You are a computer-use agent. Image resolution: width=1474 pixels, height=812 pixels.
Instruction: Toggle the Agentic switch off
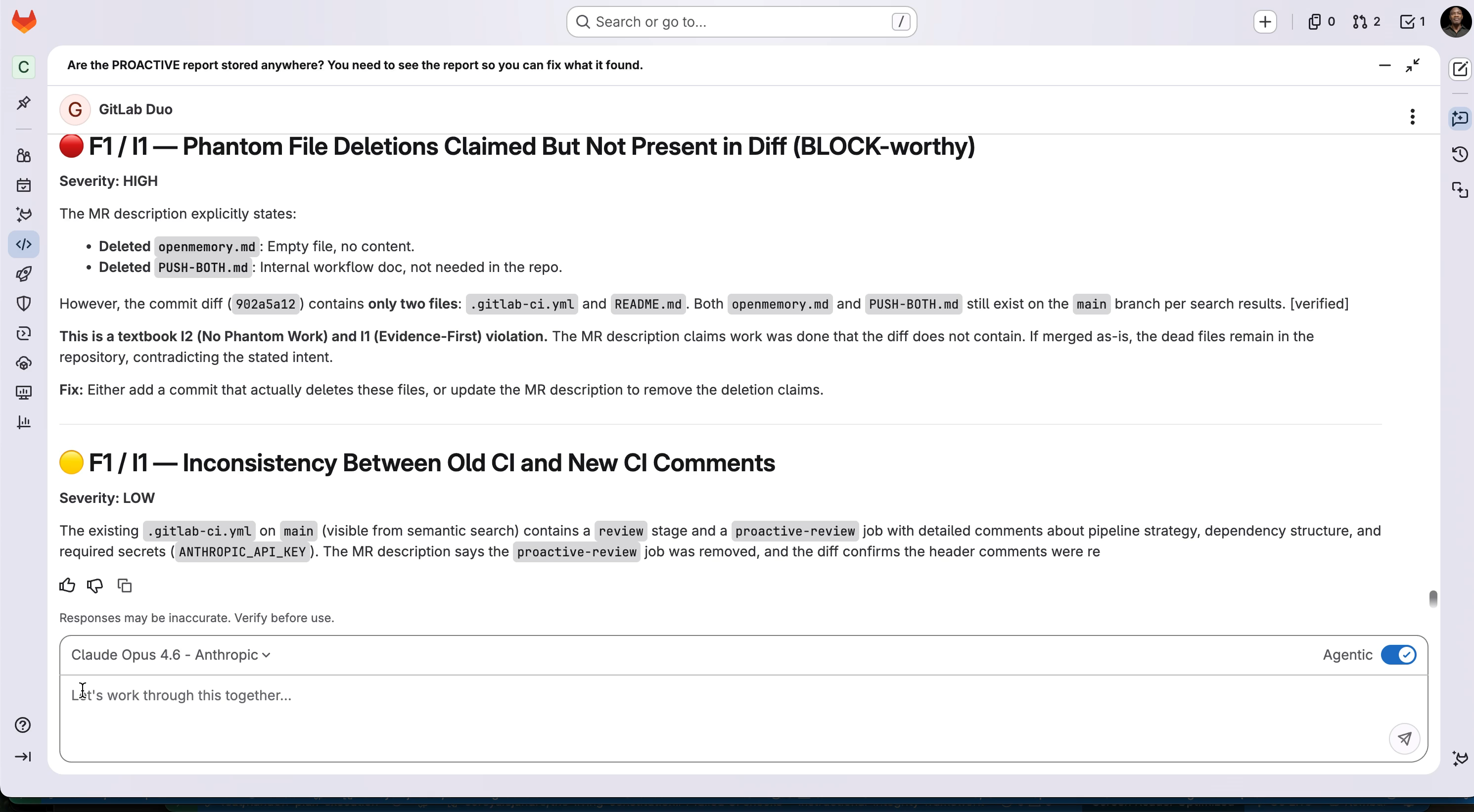pos(1398,655)
